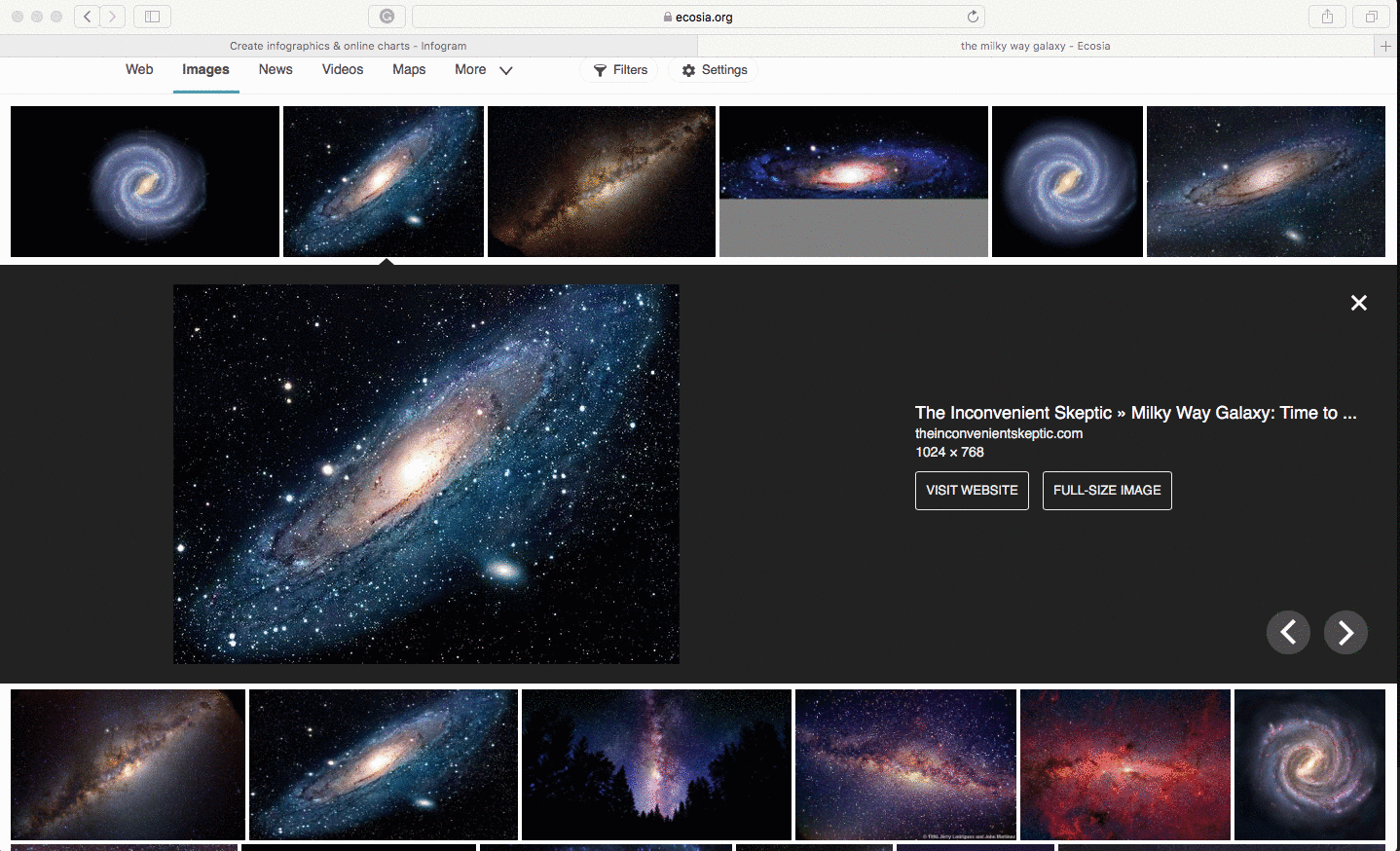Click the Safari back arrow
Screen dimensions: 1400x851
88,17
